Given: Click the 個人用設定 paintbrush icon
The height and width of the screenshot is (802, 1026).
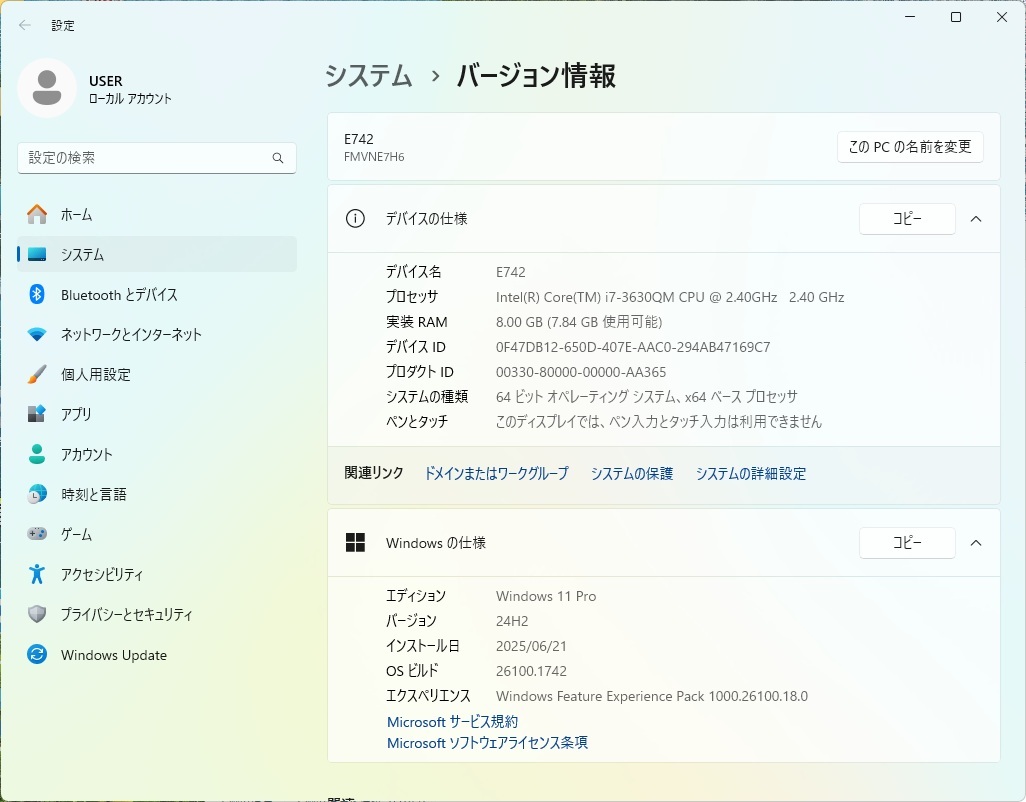Looking at the screenshot, I should [37, 374].
